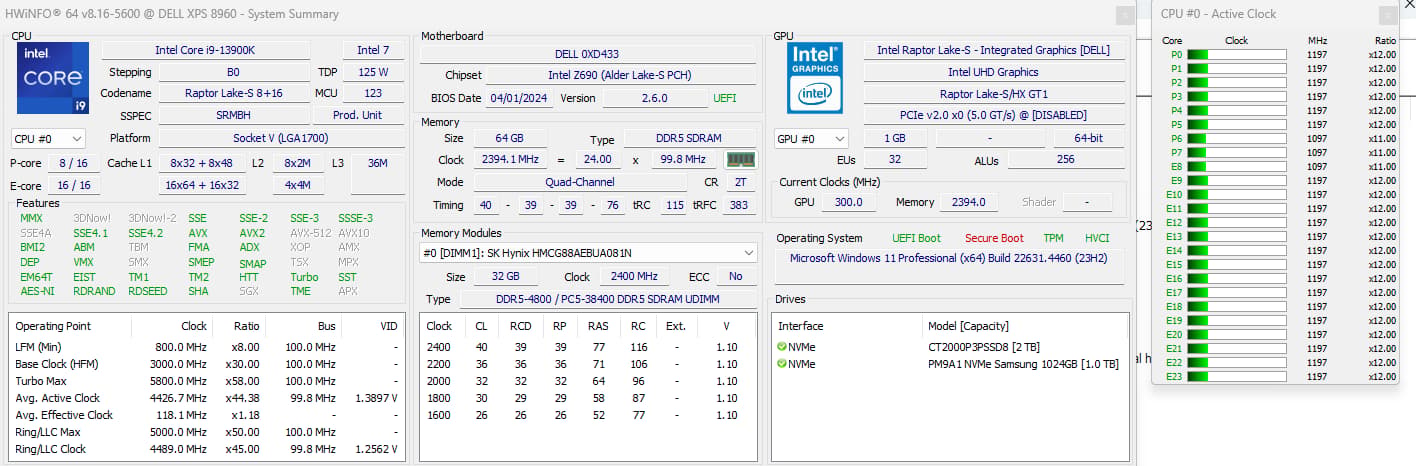This screenshot has width=1416, height=466.
Task: Click the DDR5 SDRAM memory type field
Action: pyautogui.click(x=690, y=139)
